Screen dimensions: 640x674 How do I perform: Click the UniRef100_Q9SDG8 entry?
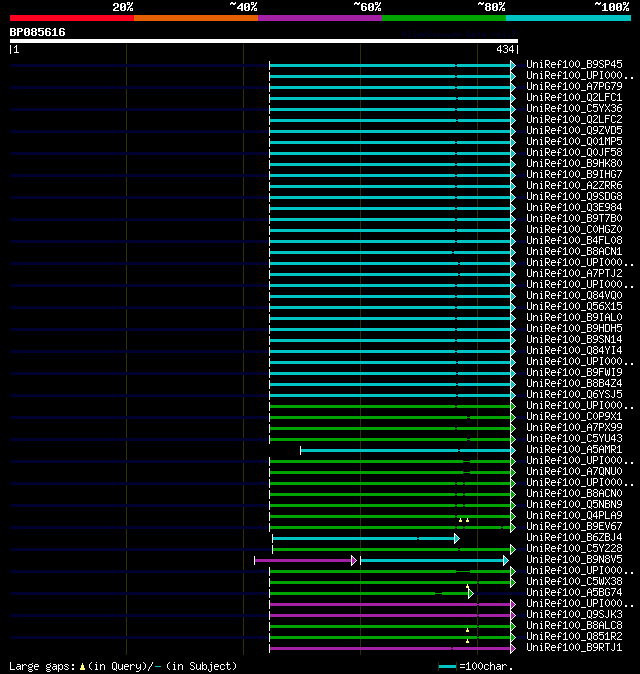pyautogui.click(x=574, y=196)
